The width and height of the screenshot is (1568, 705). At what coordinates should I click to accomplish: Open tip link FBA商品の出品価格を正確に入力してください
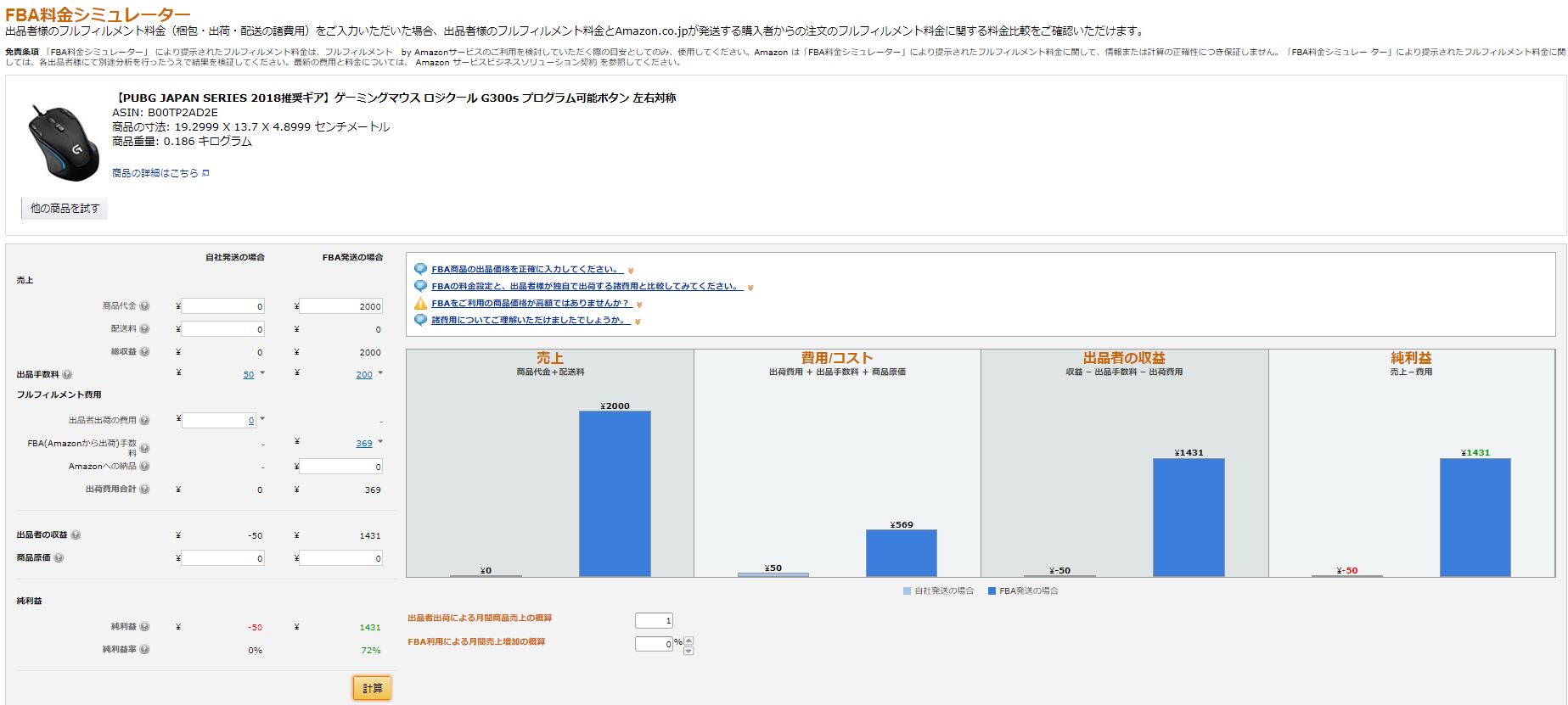tap(527, 270)
